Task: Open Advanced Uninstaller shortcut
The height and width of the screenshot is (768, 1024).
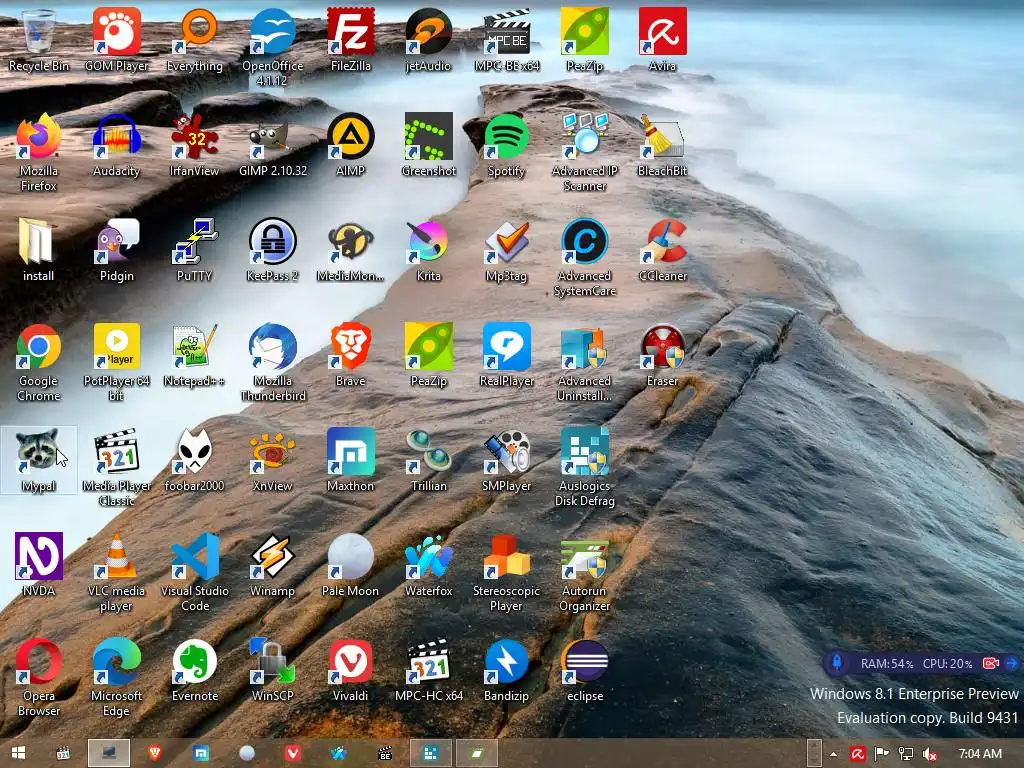Action: (584, 362)
